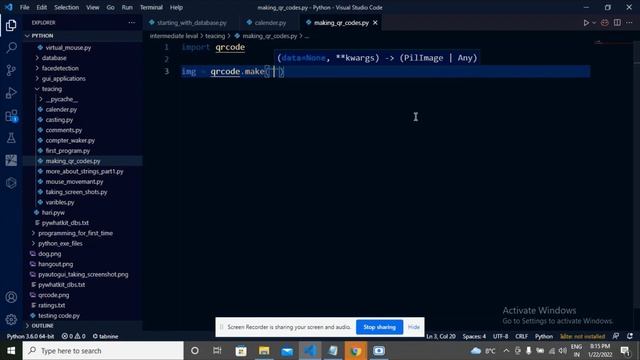Open the Search view in activity bar
Screen dimensions: 640x360
pyautogui.click(x=11, y=48)
